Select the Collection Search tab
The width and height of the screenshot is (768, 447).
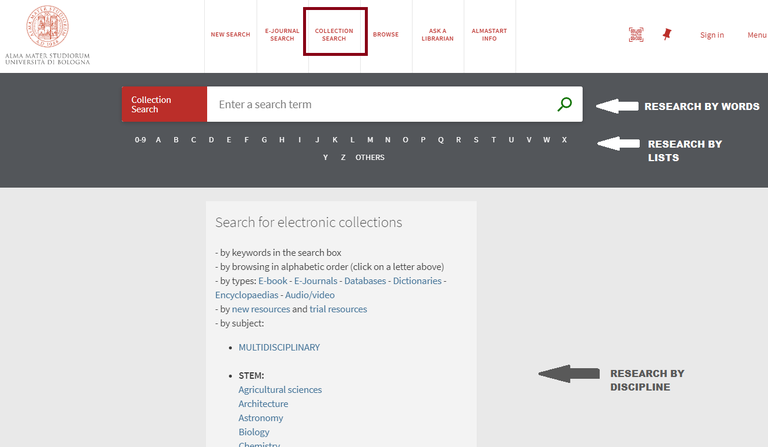click(x=334, y=35)
